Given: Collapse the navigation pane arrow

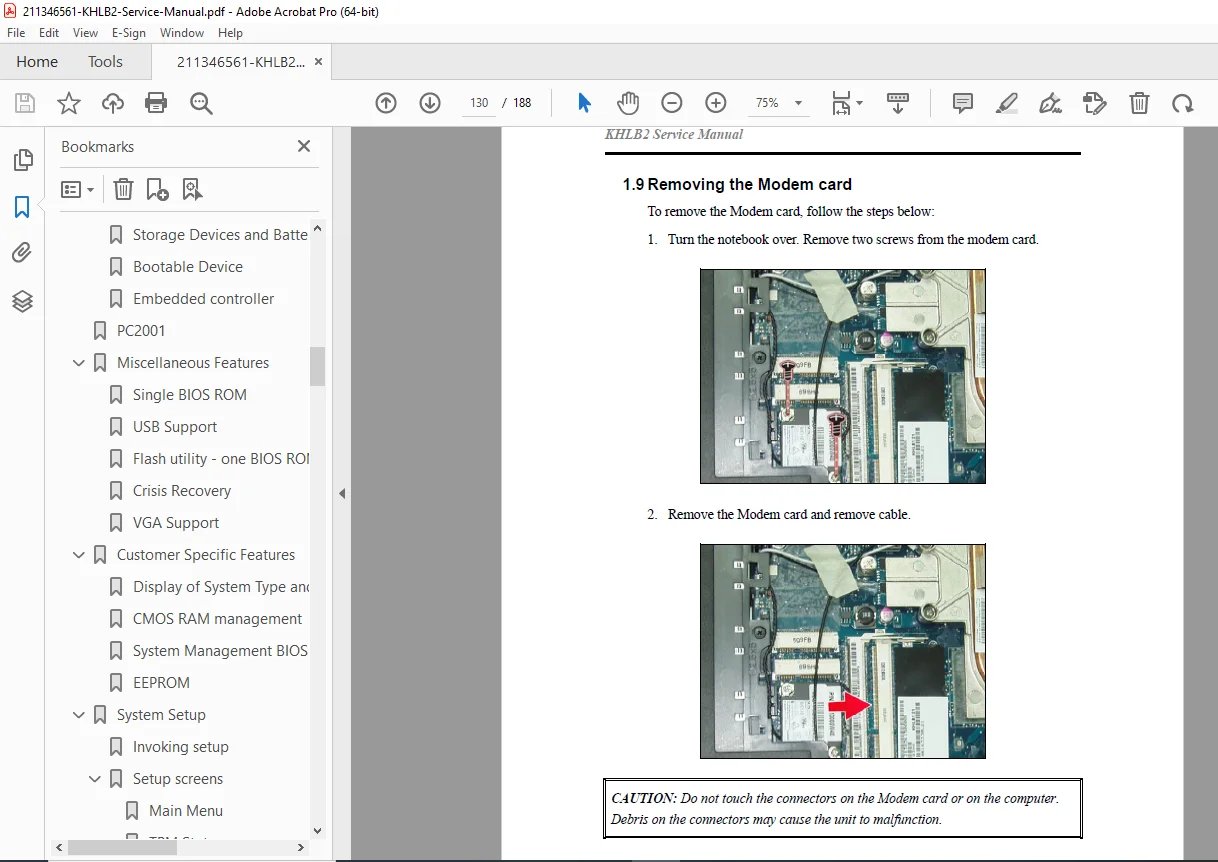Looking at the screenshot, I should tap(341, 493).
